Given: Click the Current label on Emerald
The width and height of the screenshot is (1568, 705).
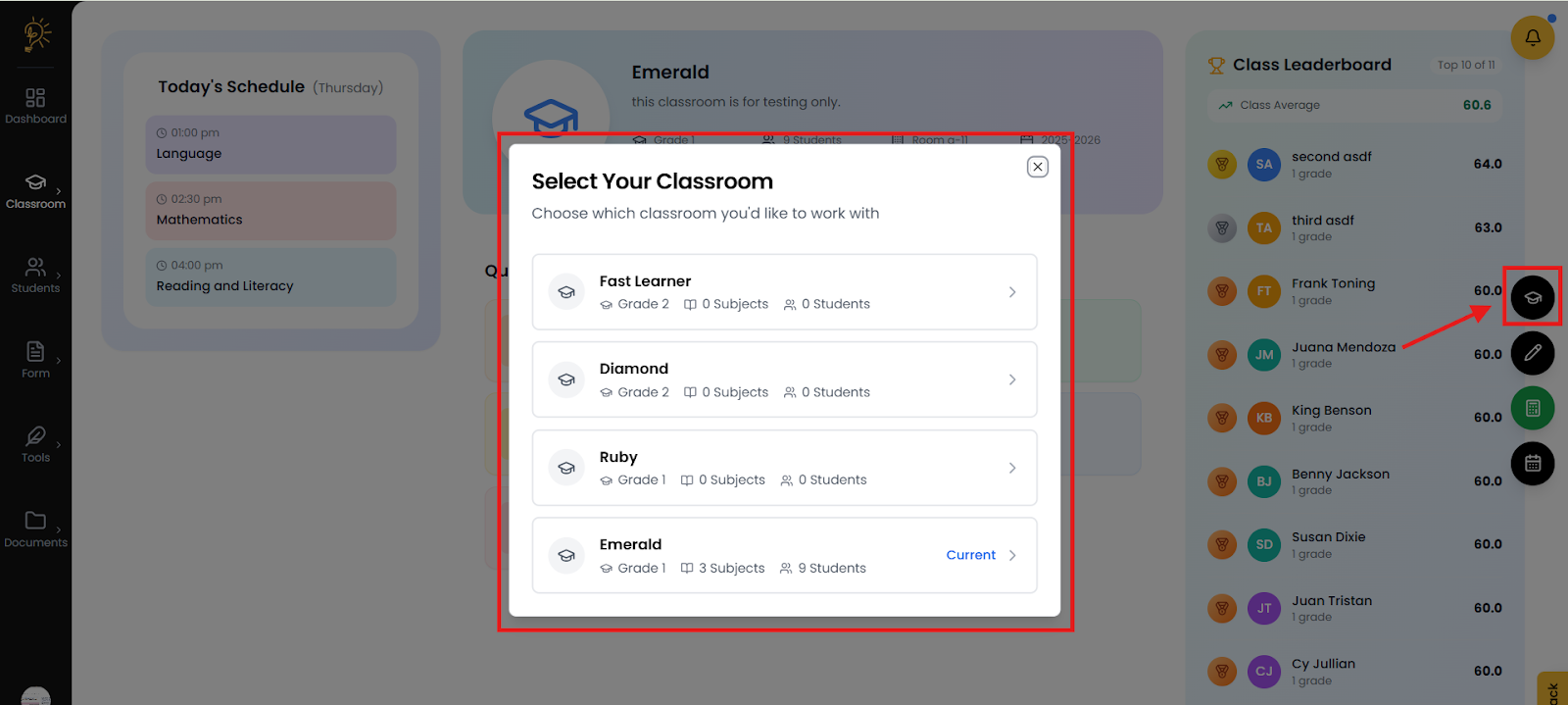Looking at the screenshot, I should pyautogui.click(x=970, y=555).
